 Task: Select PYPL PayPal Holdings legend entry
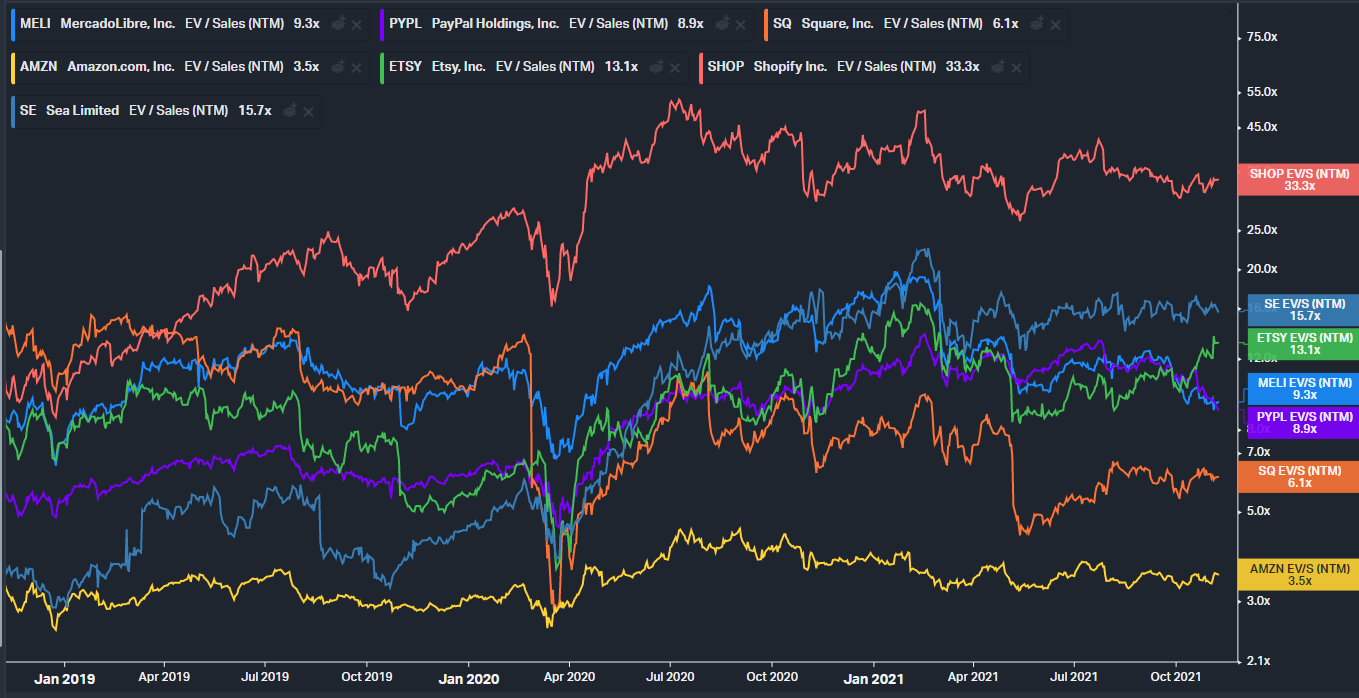pos(568,24)
